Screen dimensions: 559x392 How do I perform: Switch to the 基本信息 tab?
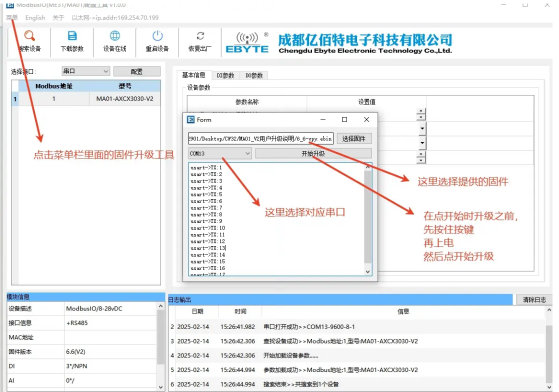click(x=194, y=75)
